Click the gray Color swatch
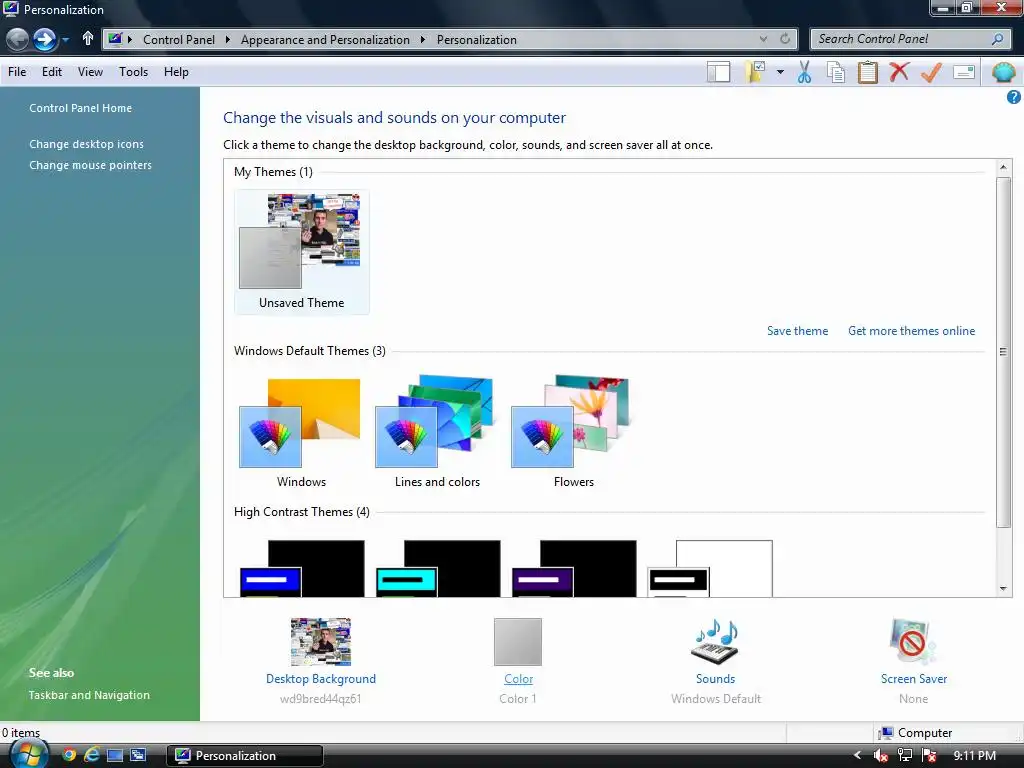Image resolution: width=1024 pixels, height=768 pixels. [x=518, y=642]
